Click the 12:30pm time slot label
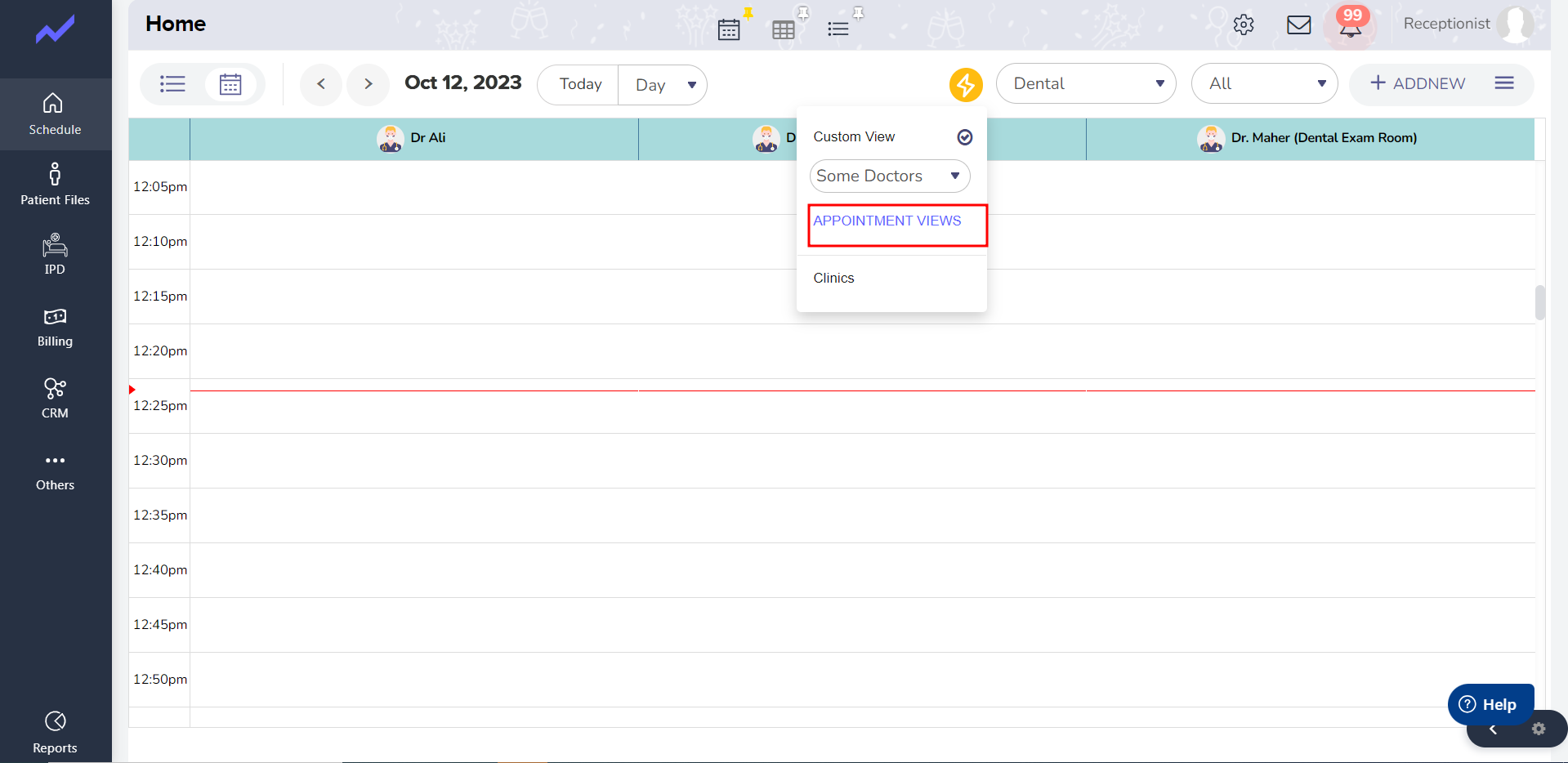Viewport: 1568px width, 763px height. click(160, 460)
